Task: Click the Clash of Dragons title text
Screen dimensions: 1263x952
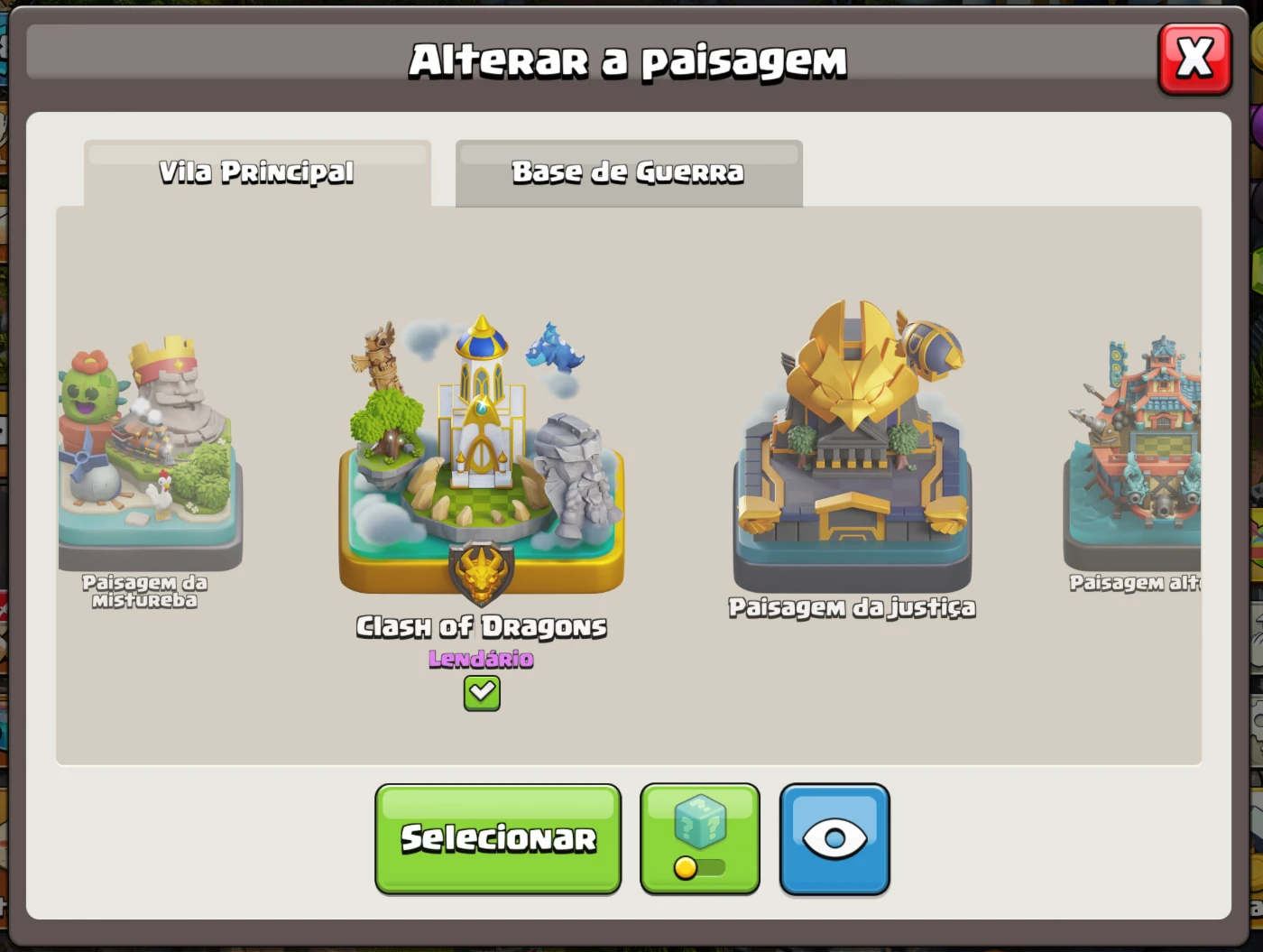Action: tap(482, 626)
